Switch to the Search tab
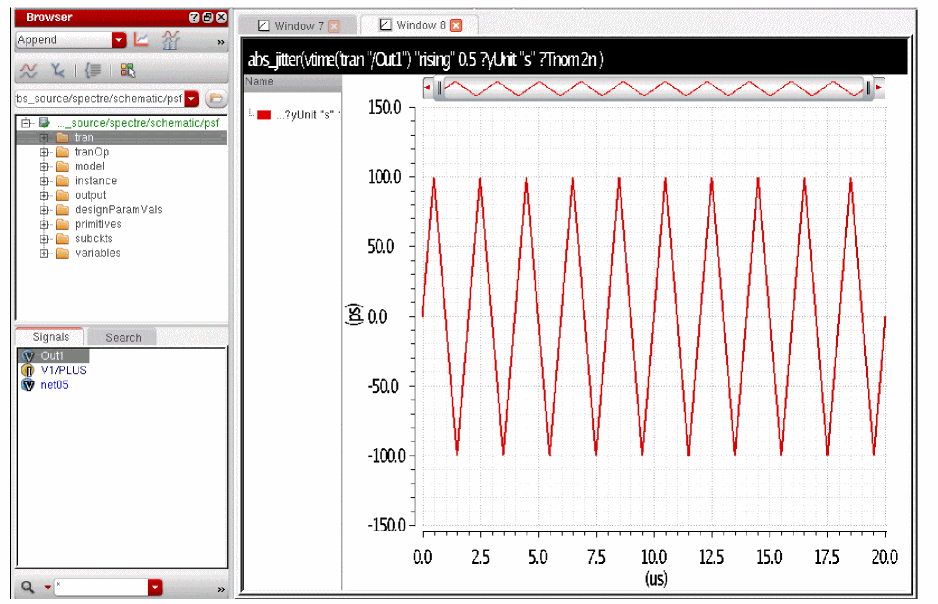Image resolution: width=938 pixels, height=604 pixels. [x=123, y=337]
